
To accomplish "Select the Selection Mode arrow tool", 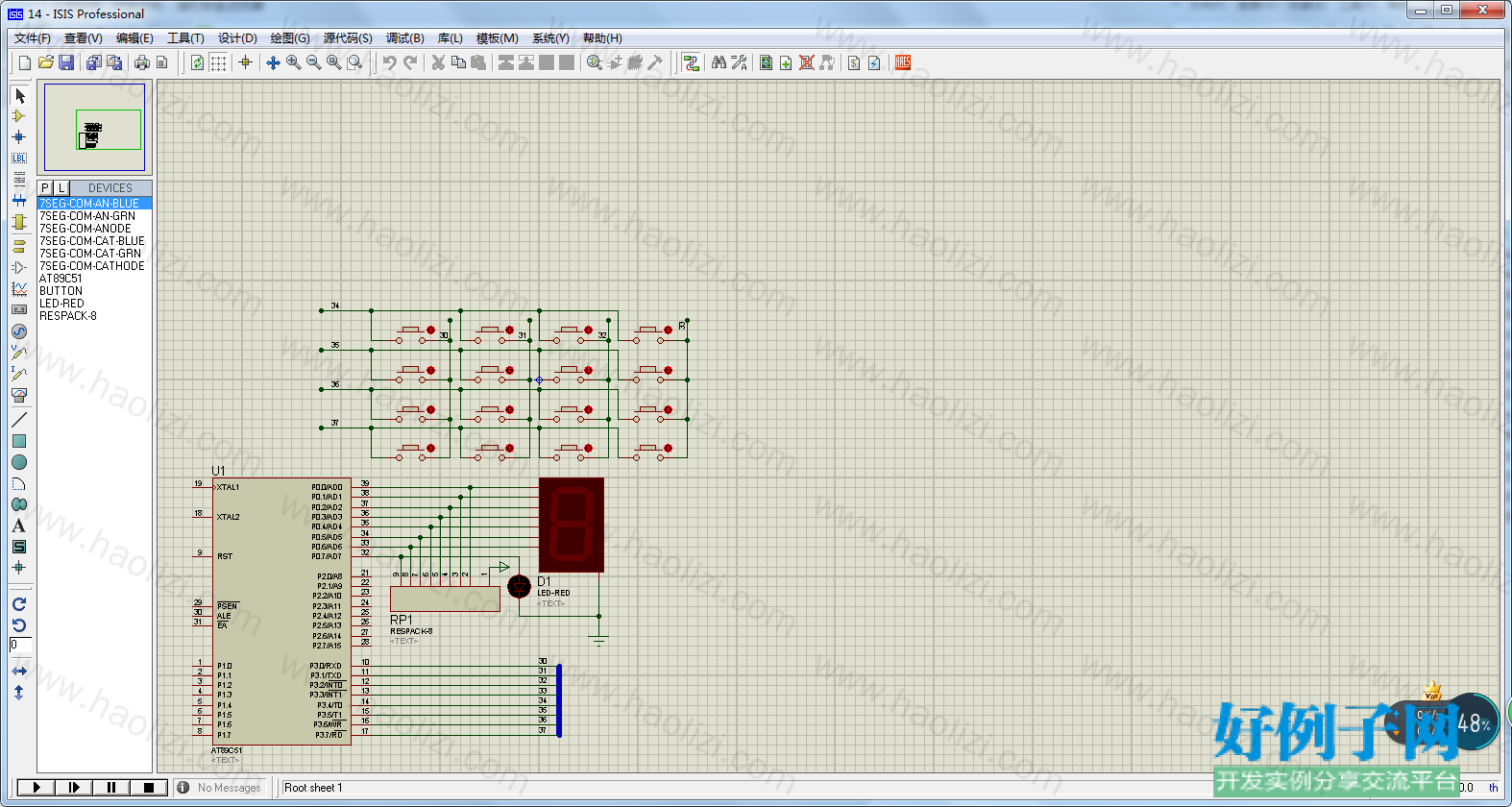I will pos(19,95).
